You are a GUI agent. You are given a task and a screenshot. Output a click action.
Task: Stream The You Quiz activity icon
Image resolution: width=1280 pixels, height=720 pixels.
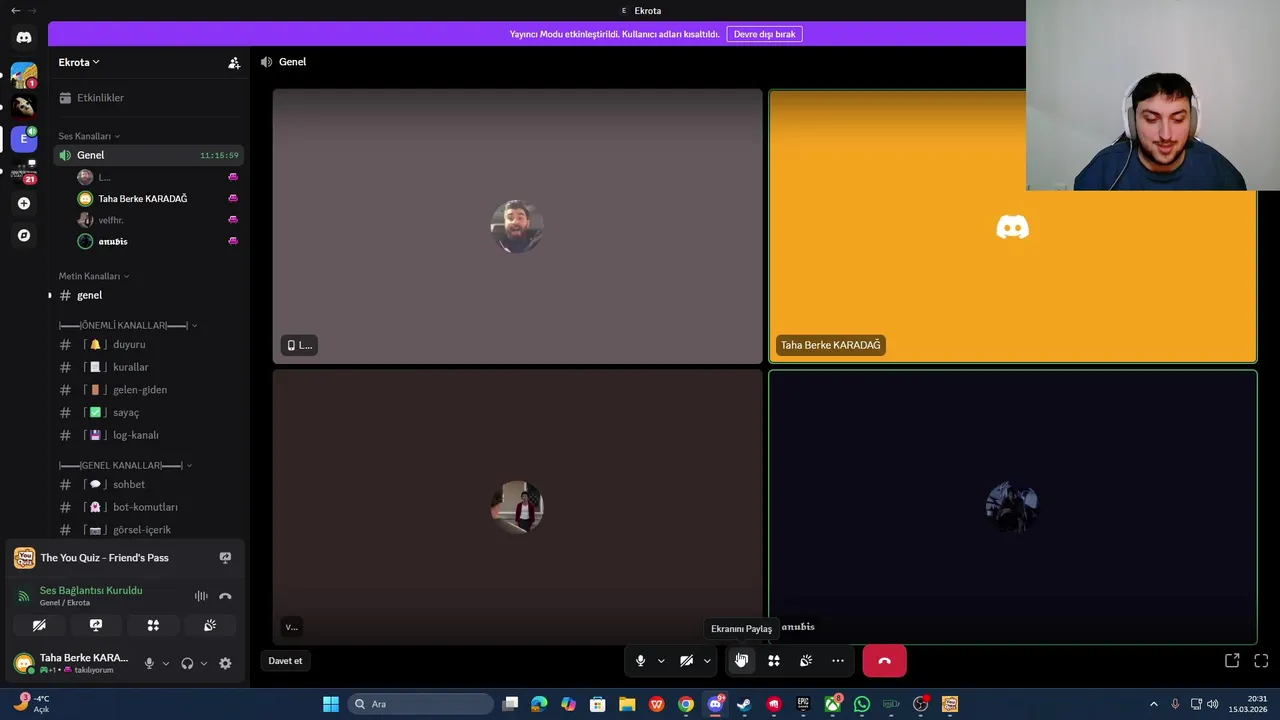coord(225,558)
